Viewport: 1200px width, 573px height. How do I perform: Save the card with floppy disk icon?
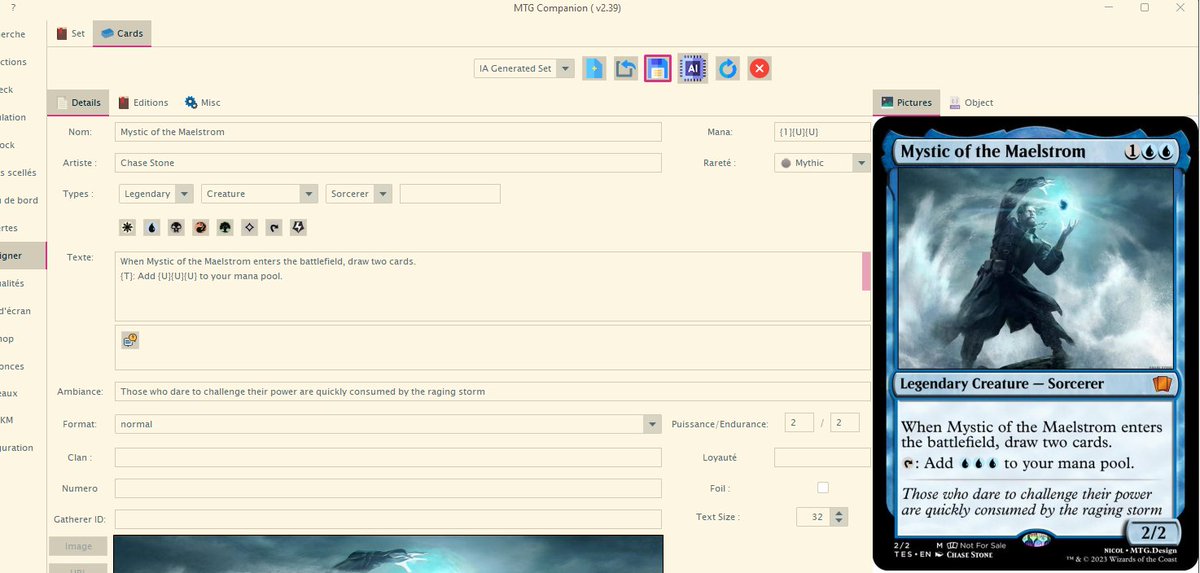point(657,68)
